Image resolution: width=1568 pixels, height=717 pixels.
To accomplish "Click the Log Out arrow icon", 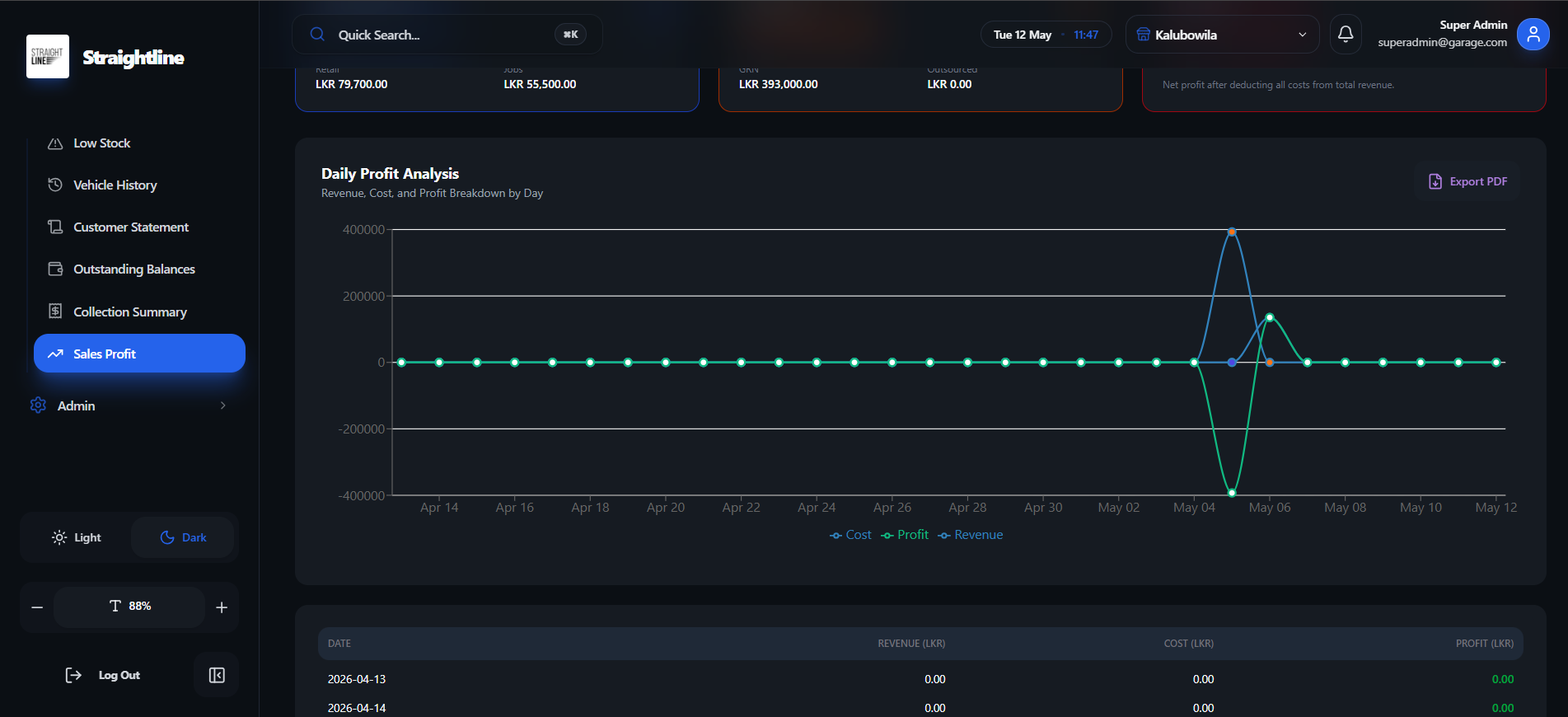I will (73, 675).
